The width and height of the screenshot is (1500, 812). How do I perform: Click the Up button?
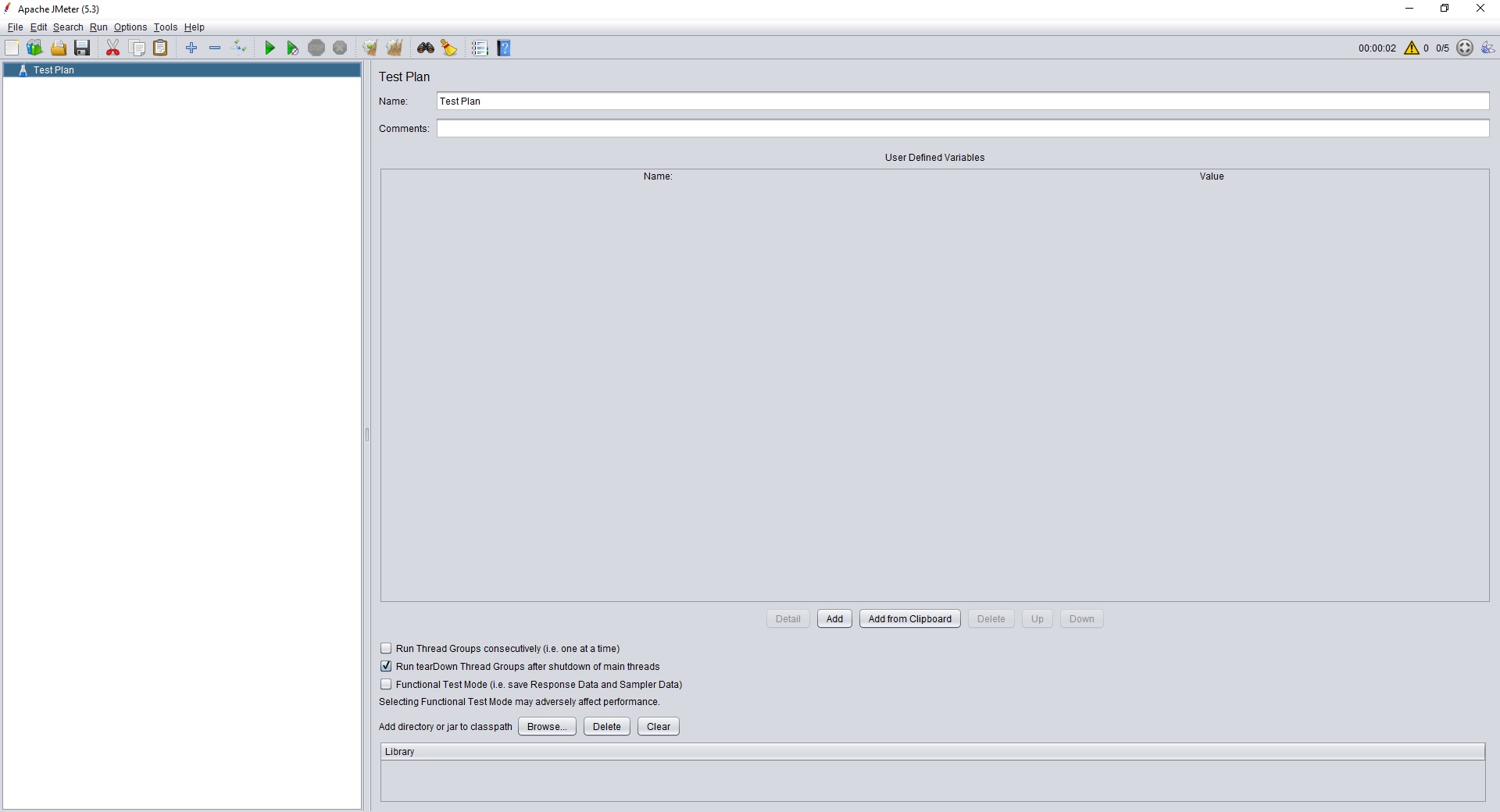pyautogui.click(x=1037, y=618)
